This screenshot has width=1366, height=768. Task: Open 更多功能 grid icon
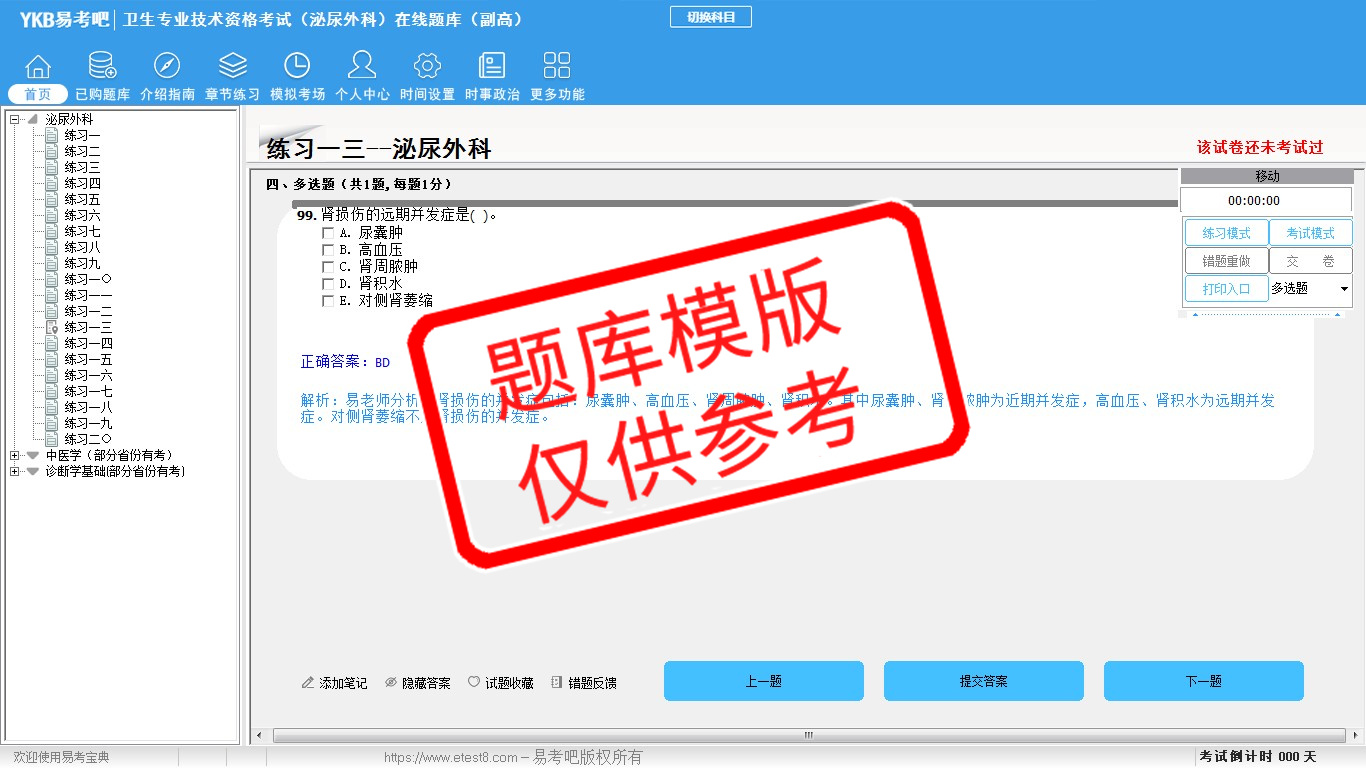click(x=557, y=67)
